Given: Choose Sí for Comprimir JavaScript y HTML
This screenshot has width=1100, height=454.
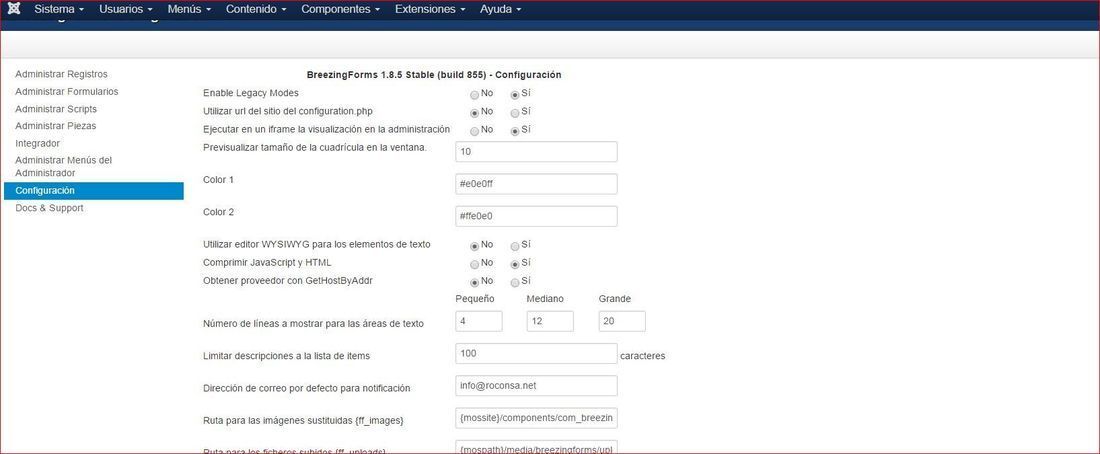Looking at the screenshot, I should (515, 264).
